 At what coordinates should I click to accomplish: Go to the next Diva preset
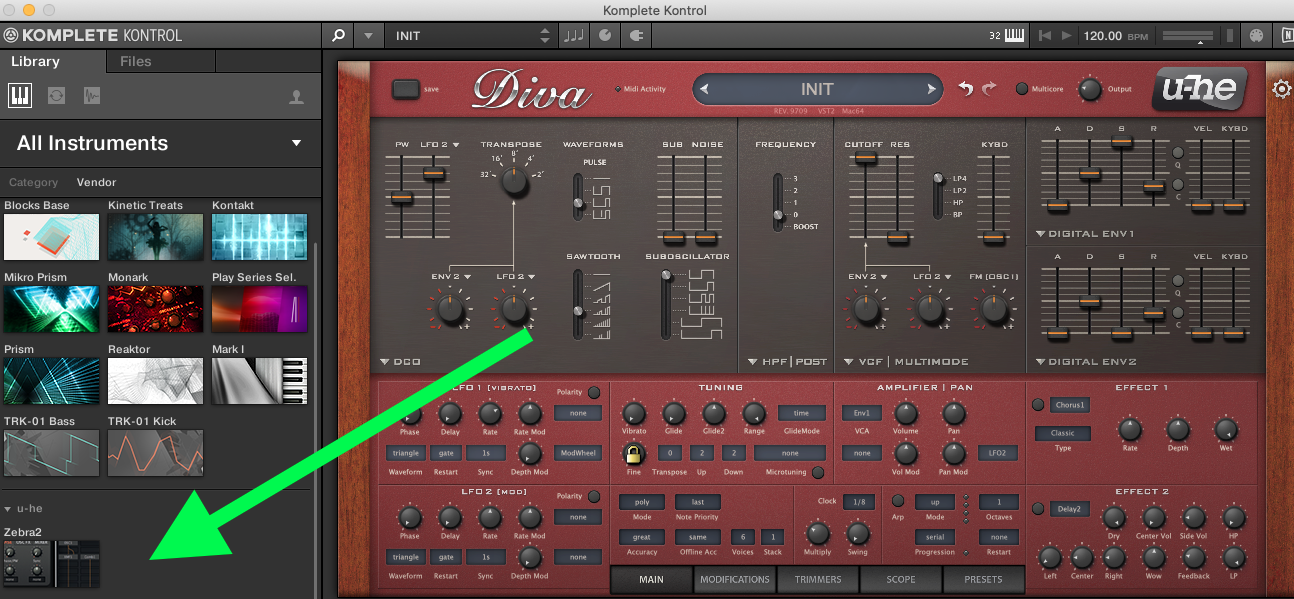pos(932,89)
